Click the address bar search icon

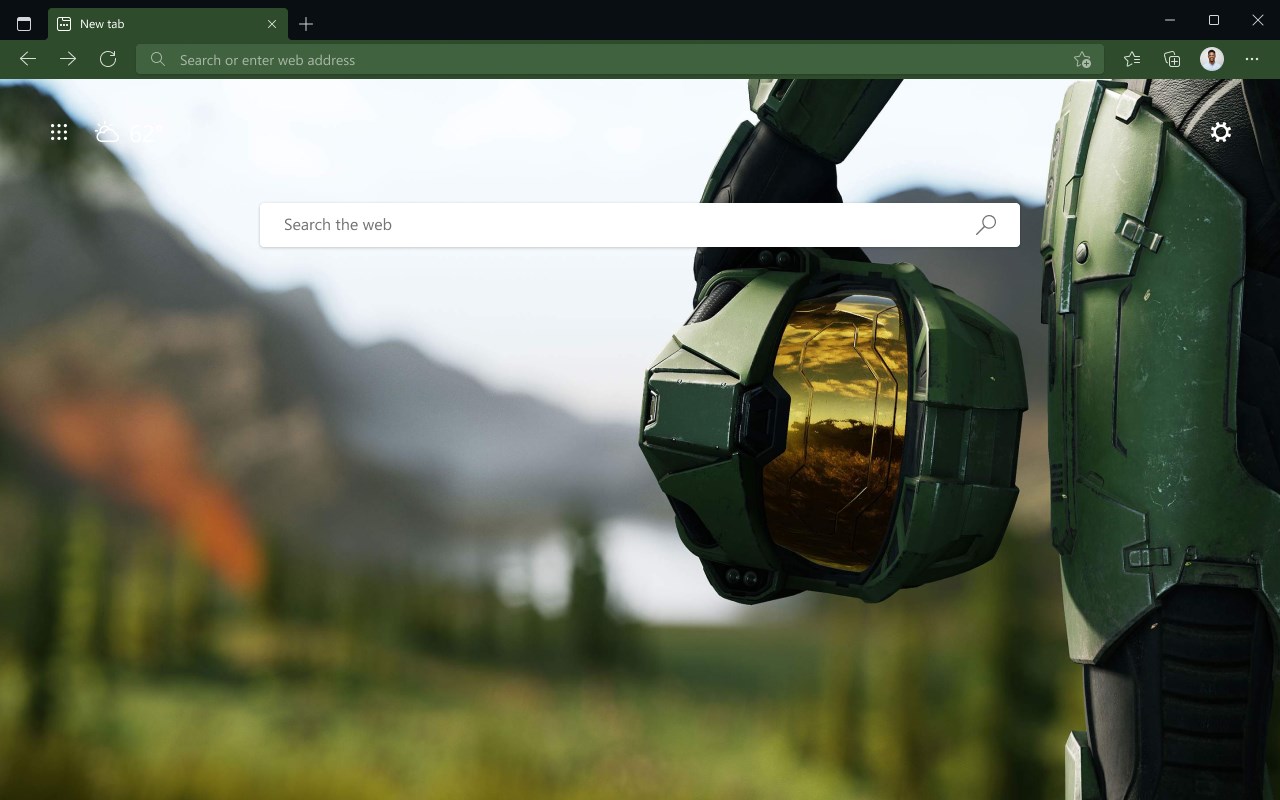(x=158, y=60)
